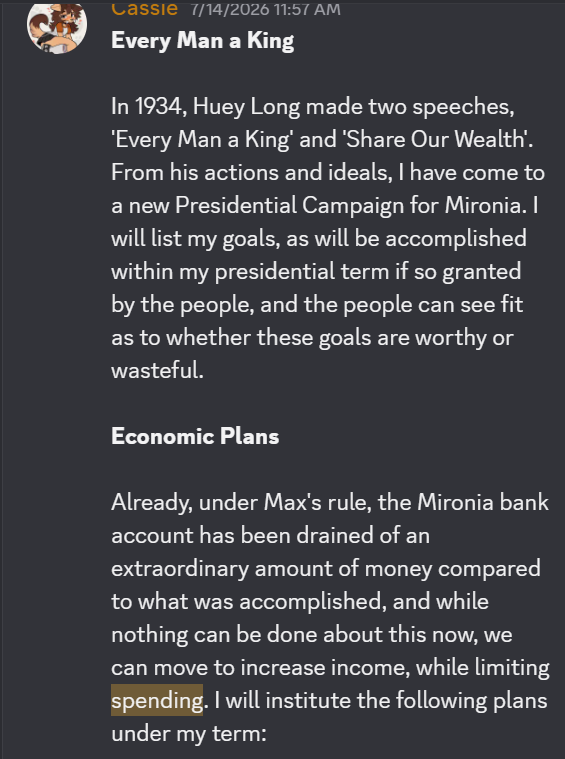
Task: Click the quoted 'Every Man a King' in the paragraph
Action: 201,140
